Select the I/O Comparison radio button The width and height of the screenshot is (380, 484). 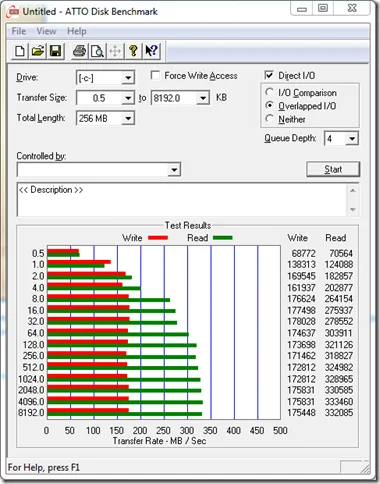269,92
